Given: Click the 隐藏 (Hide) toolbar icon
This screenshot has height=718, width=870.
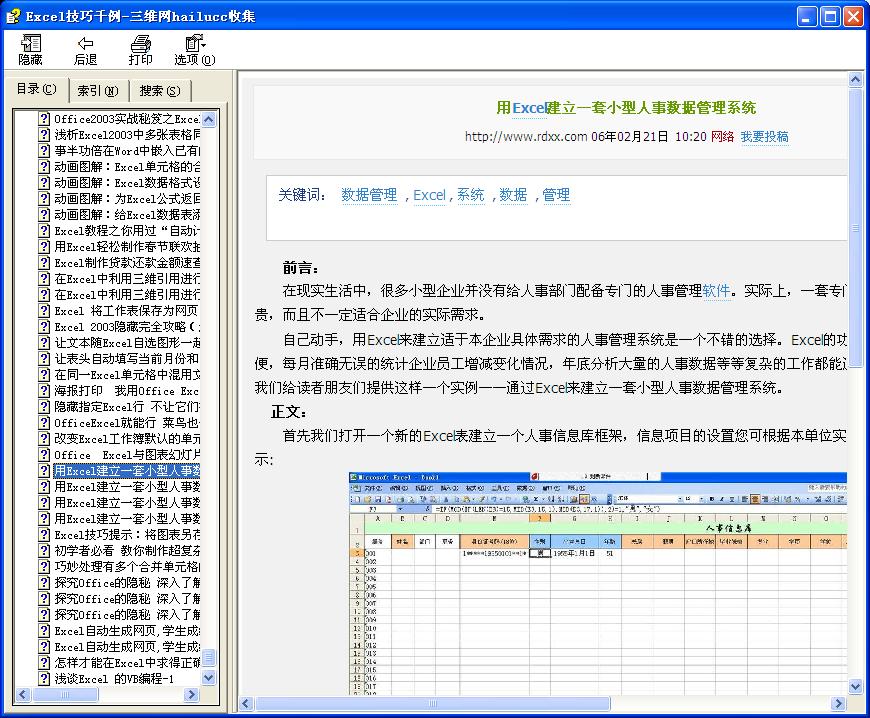Looking at the screenshot, I should 31,49.
